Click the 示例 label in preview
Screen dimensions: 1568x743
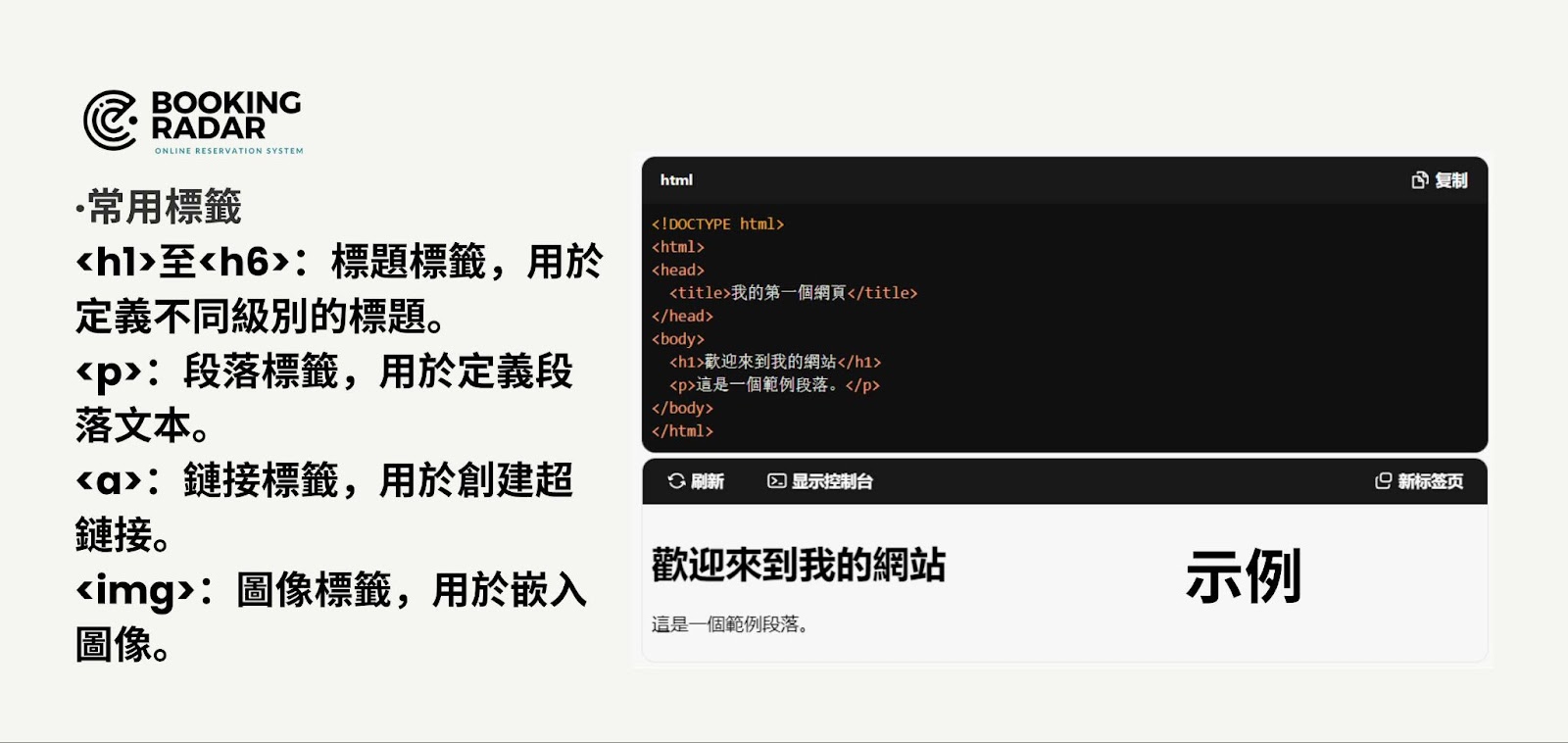tap(1244, 576)
